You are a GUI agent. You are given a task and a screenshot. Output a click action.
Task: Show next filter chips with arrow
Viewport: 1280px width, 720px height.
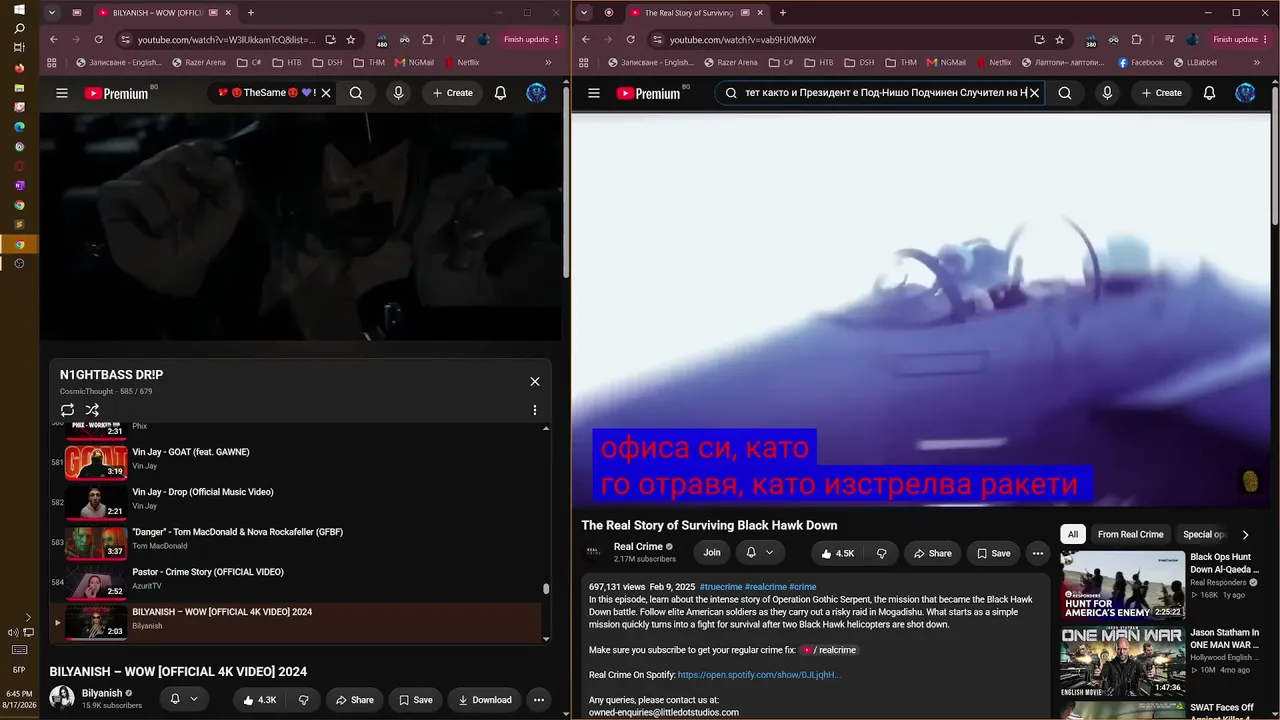pyautogui.click(x=1245, y=535)
